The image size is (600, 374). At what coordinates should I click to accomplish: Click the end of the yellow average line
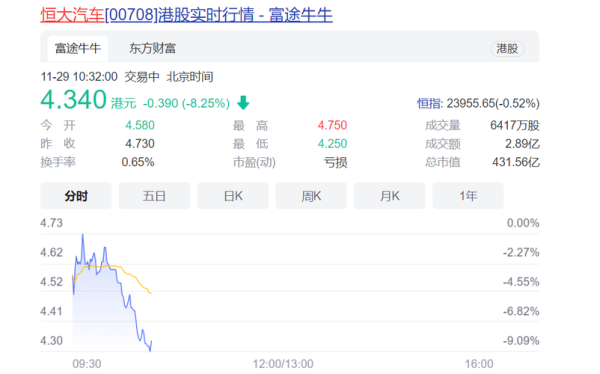(151, 293)
